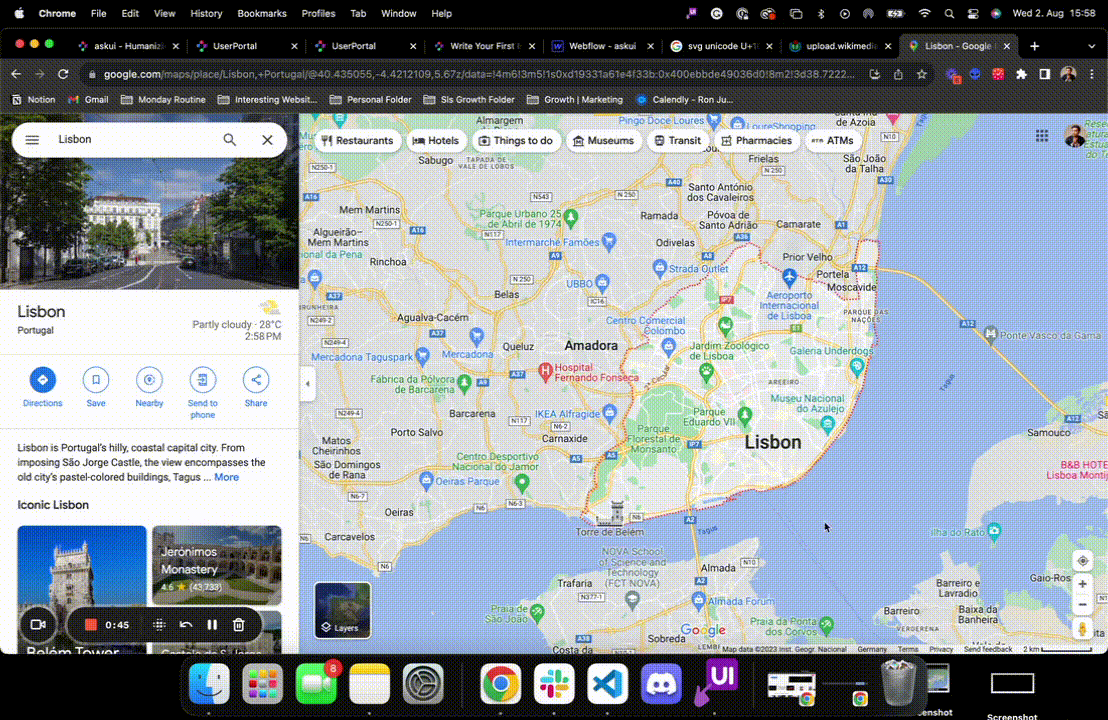Viewport: 1108px width, 720px height.
Task: Select the Transit chip
Action: [x=678, y=141]
